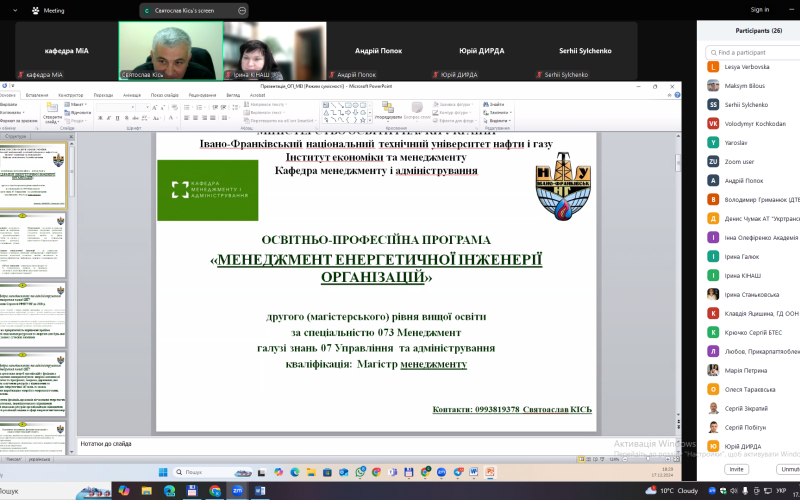Close the slide thumbnails pane

tap(71, 137)
